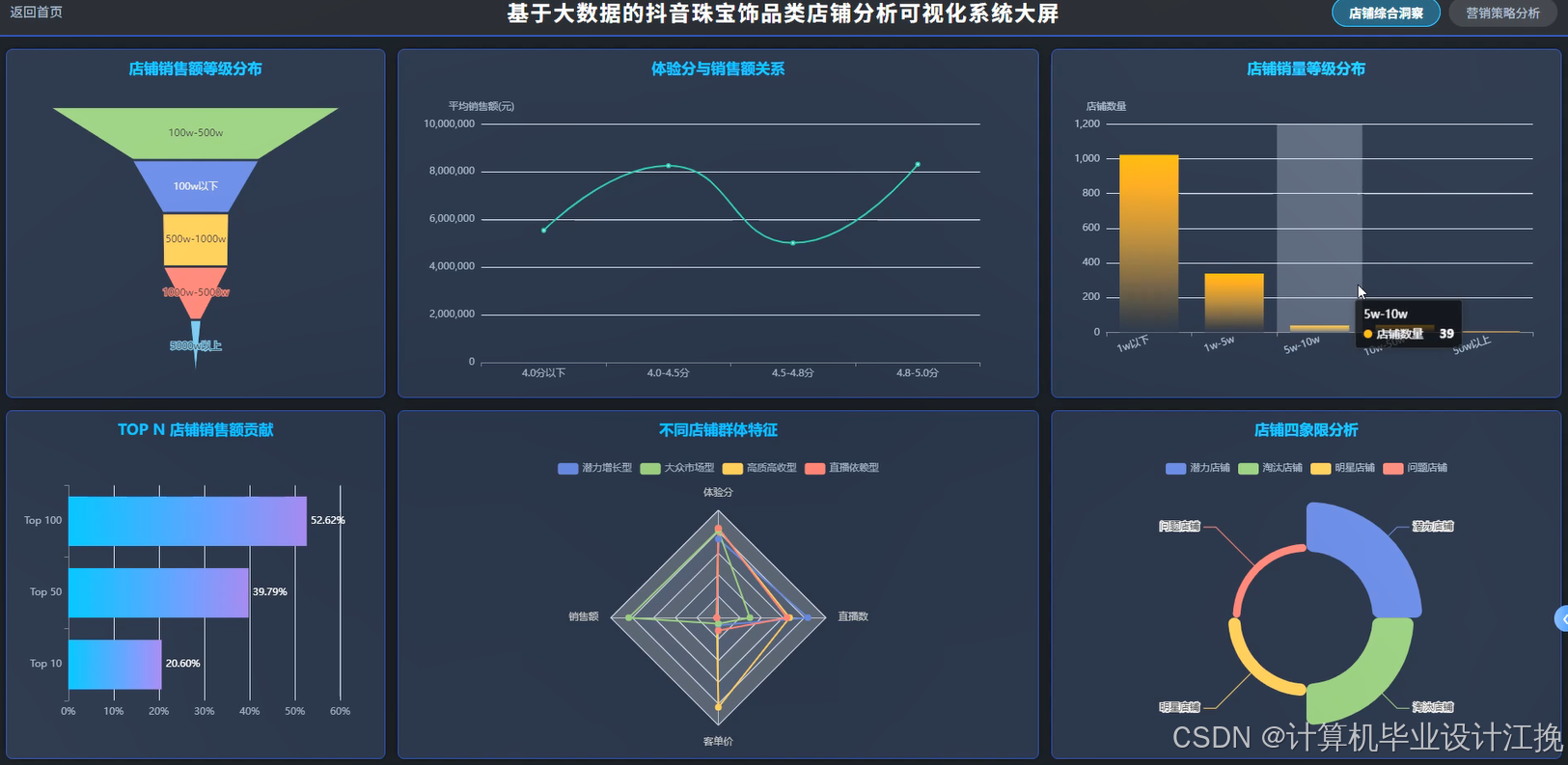The image size is (1568, 765).
Task: Switch to 店铺综合洞察 tab
Action: pos(1386,14)
